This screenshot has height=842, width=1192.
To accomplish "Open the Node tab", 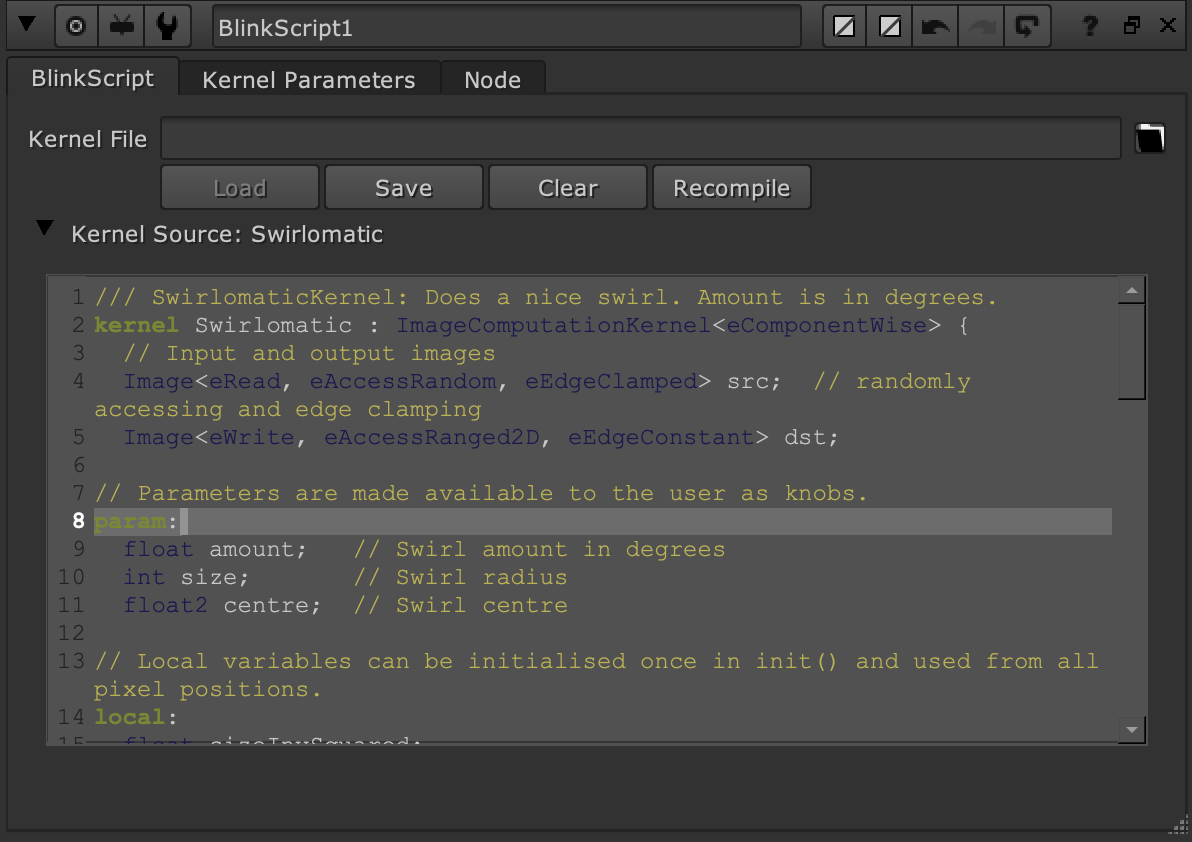I will pyautogui.click(x=492, y=80).
